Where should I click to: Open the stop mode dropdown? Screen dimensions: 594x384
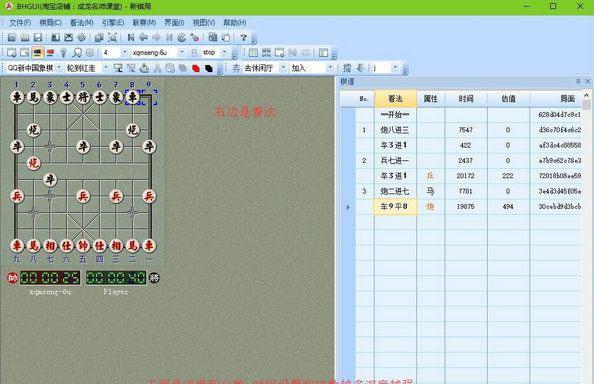224,52
